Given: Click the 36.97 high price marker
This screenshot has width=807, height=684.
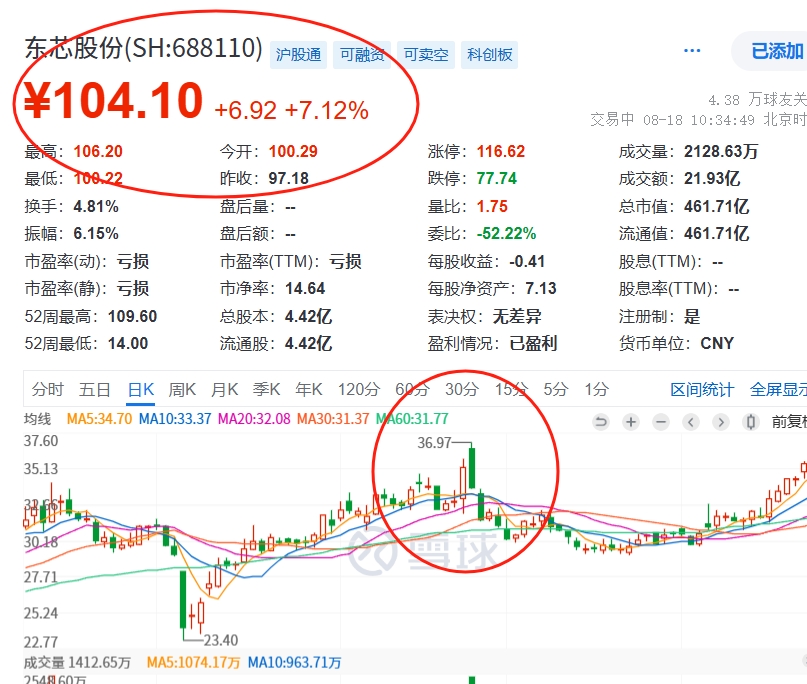Looking at the screenshot, I should point(434,443).
